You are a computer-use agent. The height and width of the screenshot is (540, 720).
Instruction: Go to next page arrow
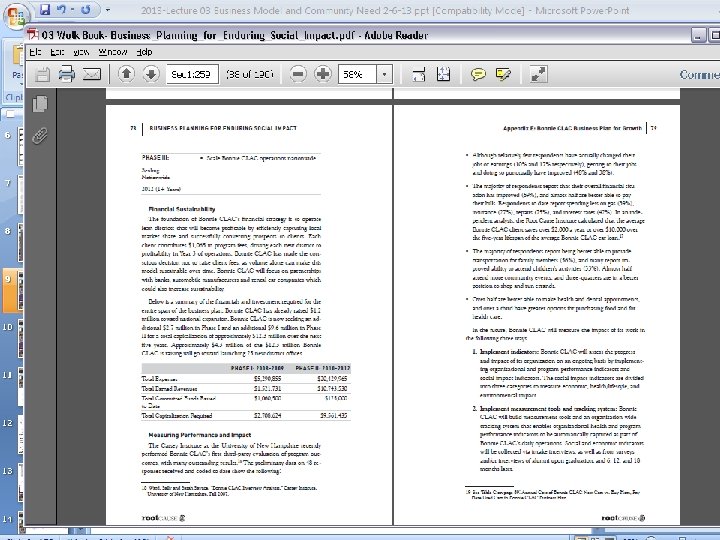pos(151,74)
